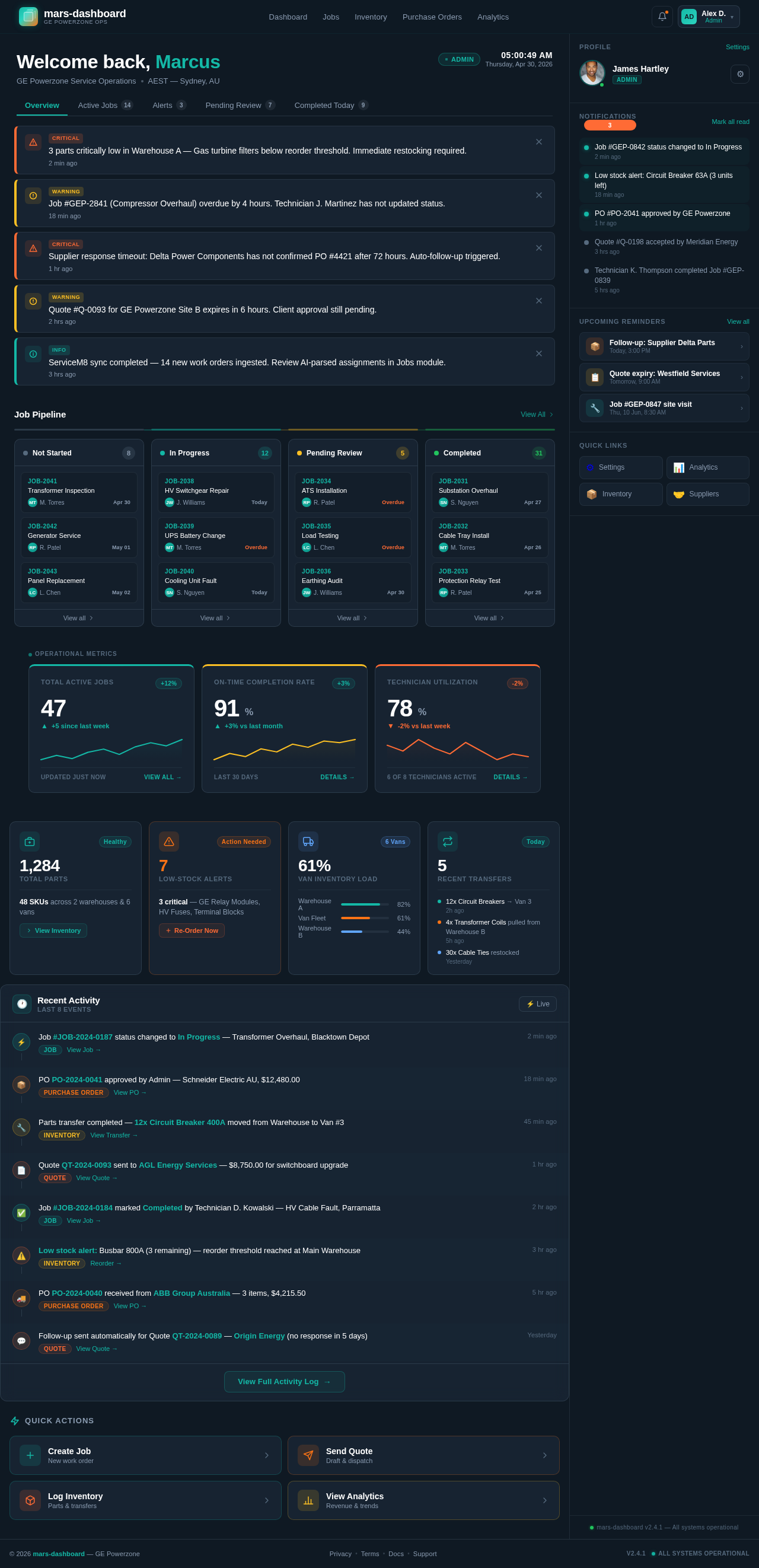This screenshot has height=1568, width=759.
Task: Click the Low-Stock Alerts triangle icon
Action: pos(168,841)
